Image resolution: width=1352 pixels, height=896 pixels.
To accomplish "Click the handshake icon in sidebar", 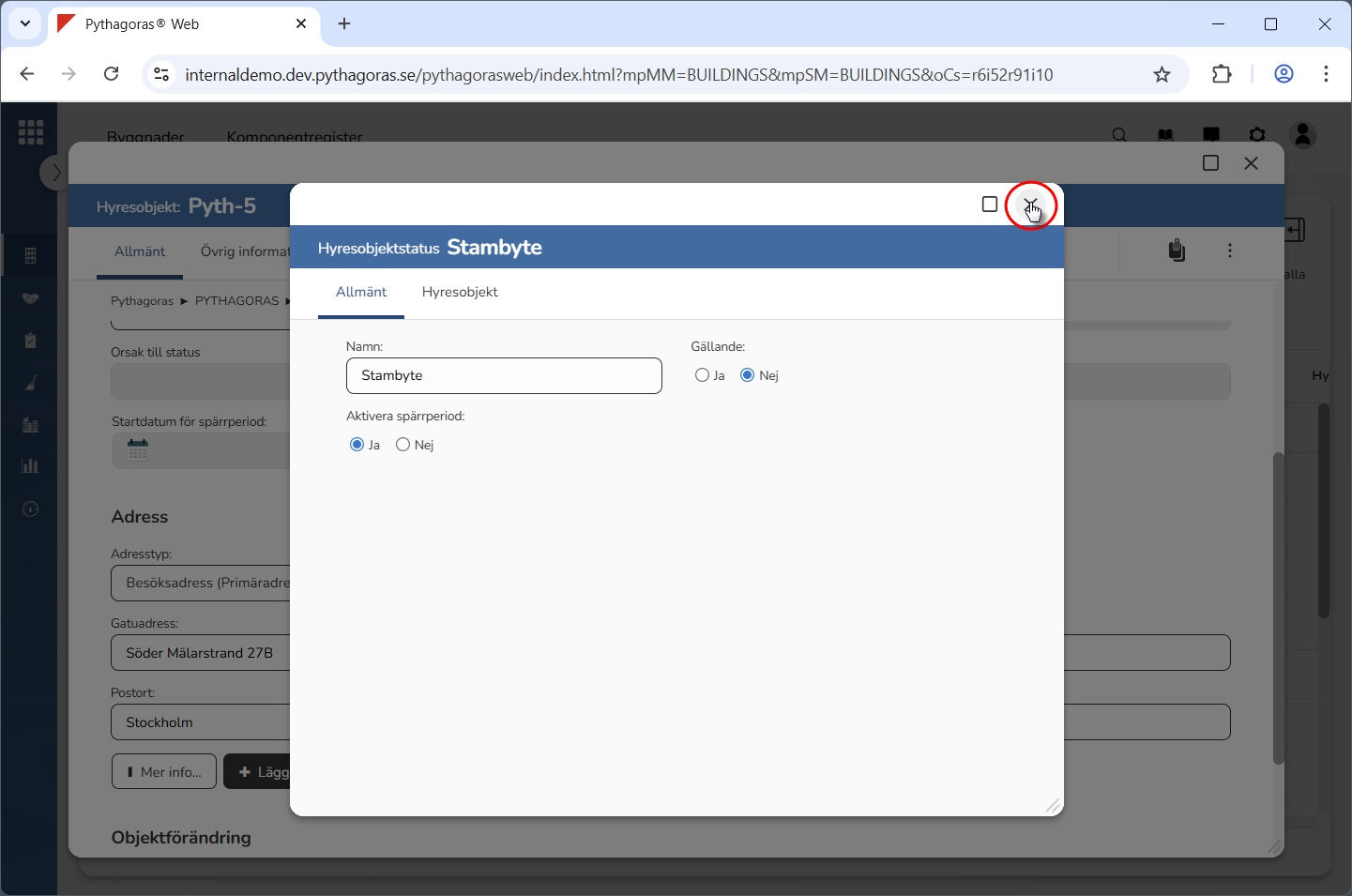I will tap(30, 298).
